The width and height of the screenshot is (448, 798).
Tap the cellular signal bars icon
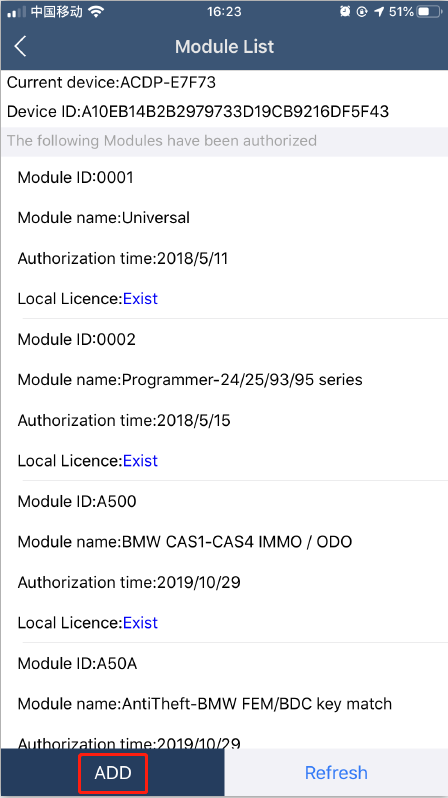[x=16, y=12]
